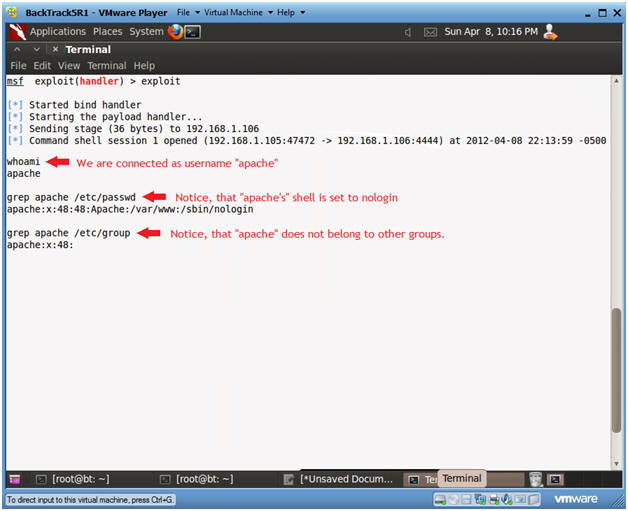The width and height of the screenshot is (628, 511).
Task: Click the BackTrack dragon logo in top panel
Action: (x=18, y=32)
